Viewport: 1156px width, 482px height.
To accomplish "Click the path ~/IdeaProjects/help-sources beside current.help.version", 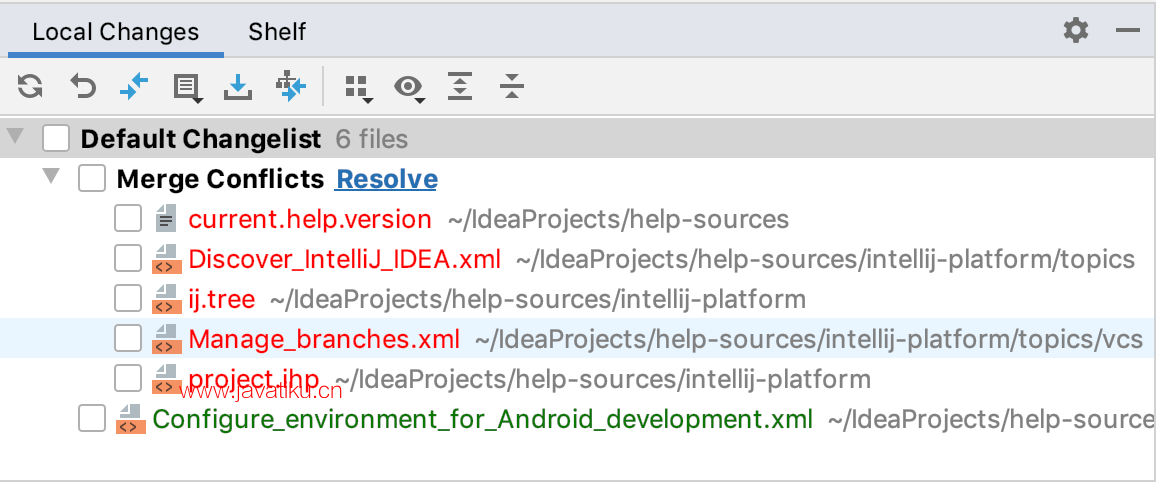I will (619, 219).
